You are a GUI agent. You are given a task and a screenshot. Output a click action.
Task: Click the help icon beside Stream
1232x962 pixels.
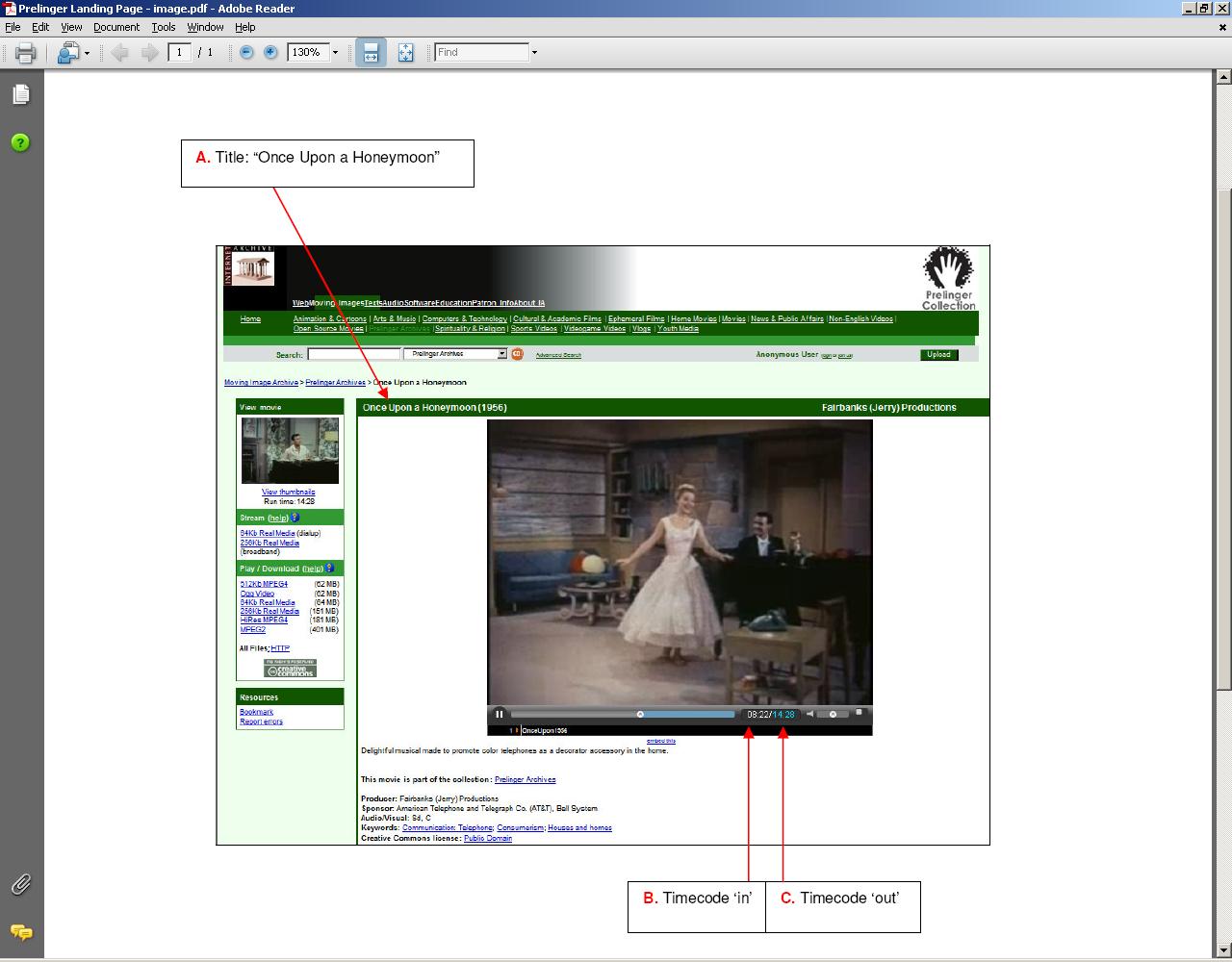(x=295, y=518)
